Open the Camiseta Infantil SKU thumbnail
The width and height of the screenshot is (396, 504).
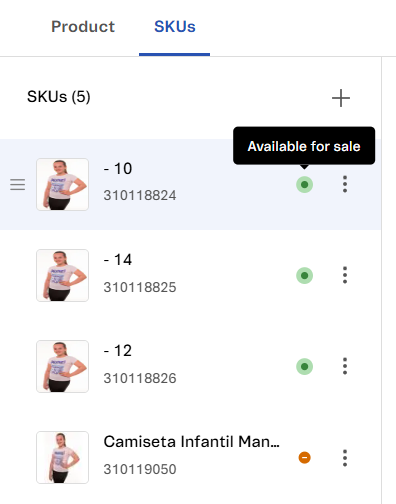[62, 457]
